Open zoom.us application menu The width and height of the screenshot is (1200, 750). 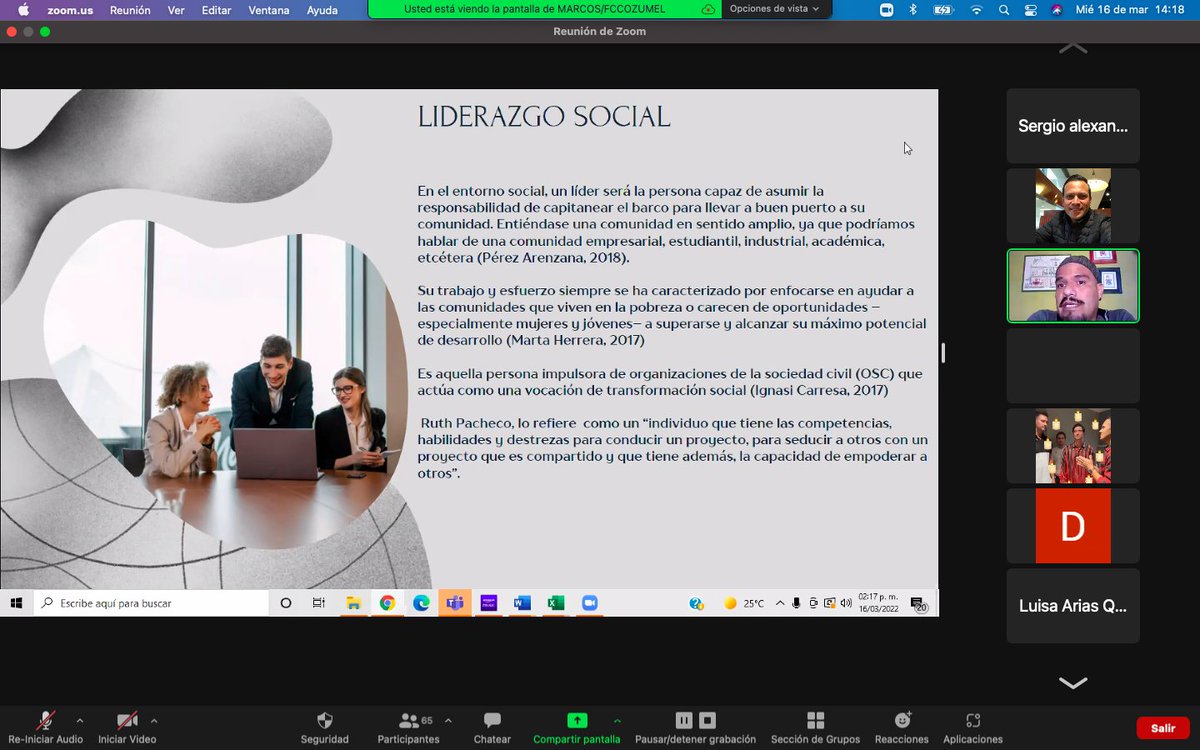tap(70, 10)
